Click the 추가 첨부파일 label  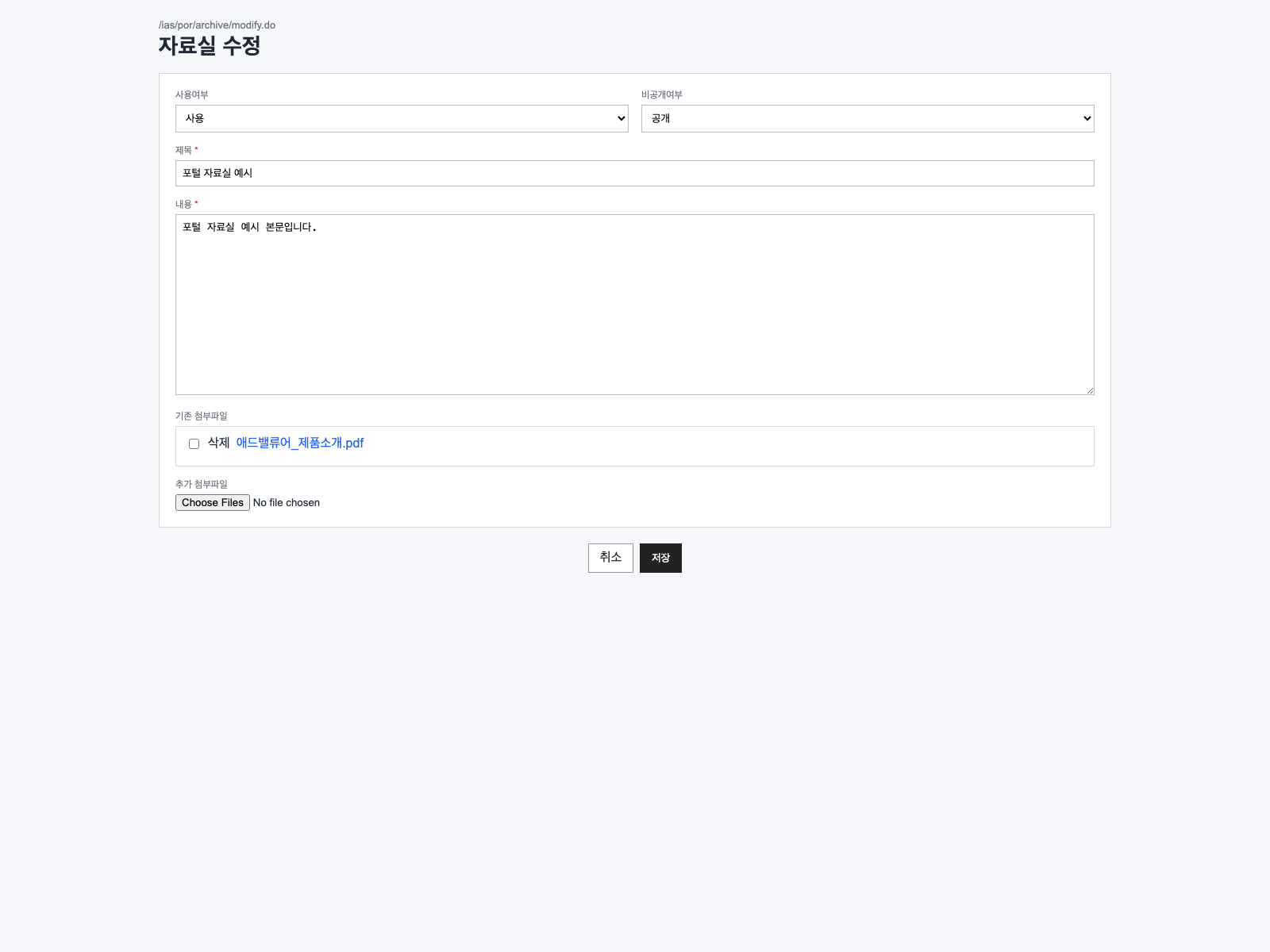click(x=202, y=484)
